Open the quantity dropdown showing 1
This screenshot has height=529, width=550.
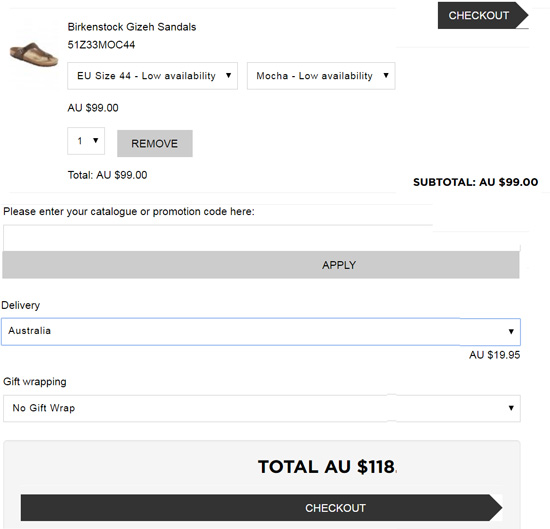pyautogui.click(x=86, y=141)
